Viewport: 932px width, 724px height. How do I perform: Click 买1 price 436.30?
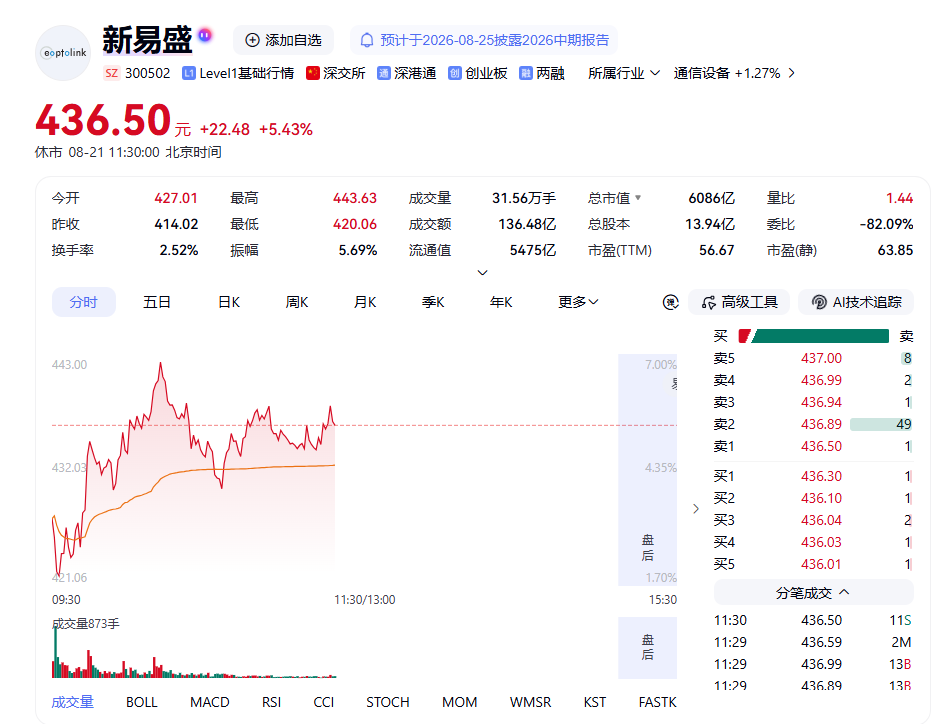click(821, 476)
